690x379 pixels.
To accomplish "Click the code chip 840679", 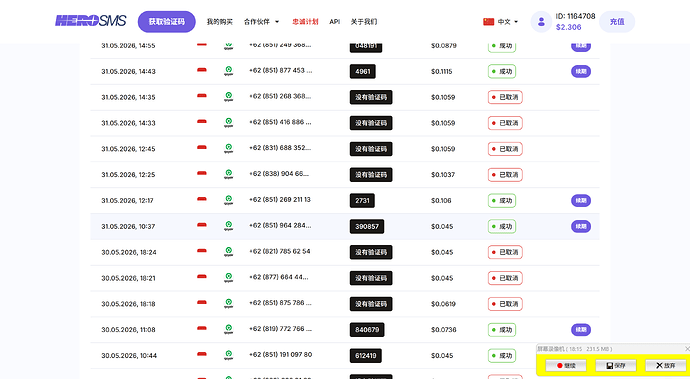I will [x=367, y=329].
